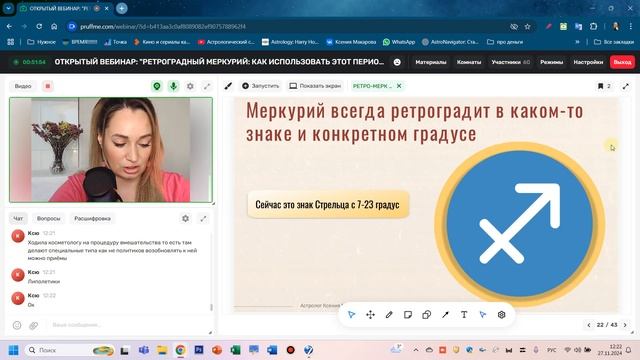Select the laser pointer tool

pyautogui.click(x=483, y=315)
